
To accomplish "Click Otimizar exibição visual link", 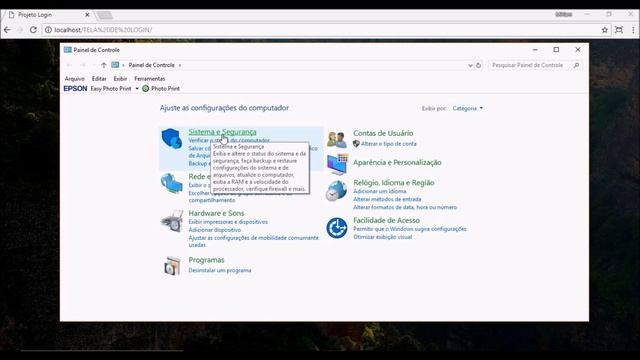I will 382,237.
